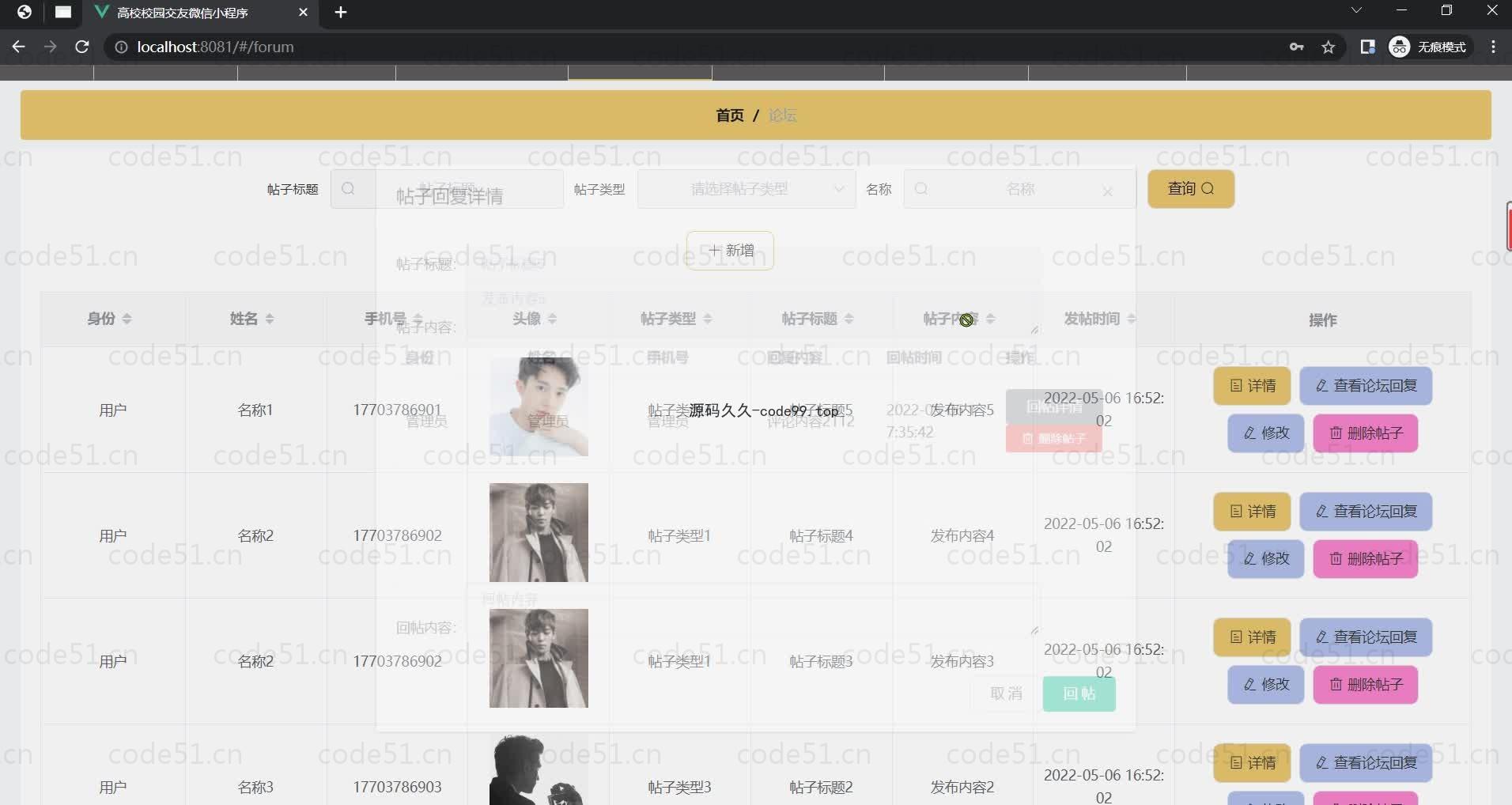Click 查看论坛回复 for 帖子标题5 row
The image size is (1512, 805).
click(x=1366, y=386)
